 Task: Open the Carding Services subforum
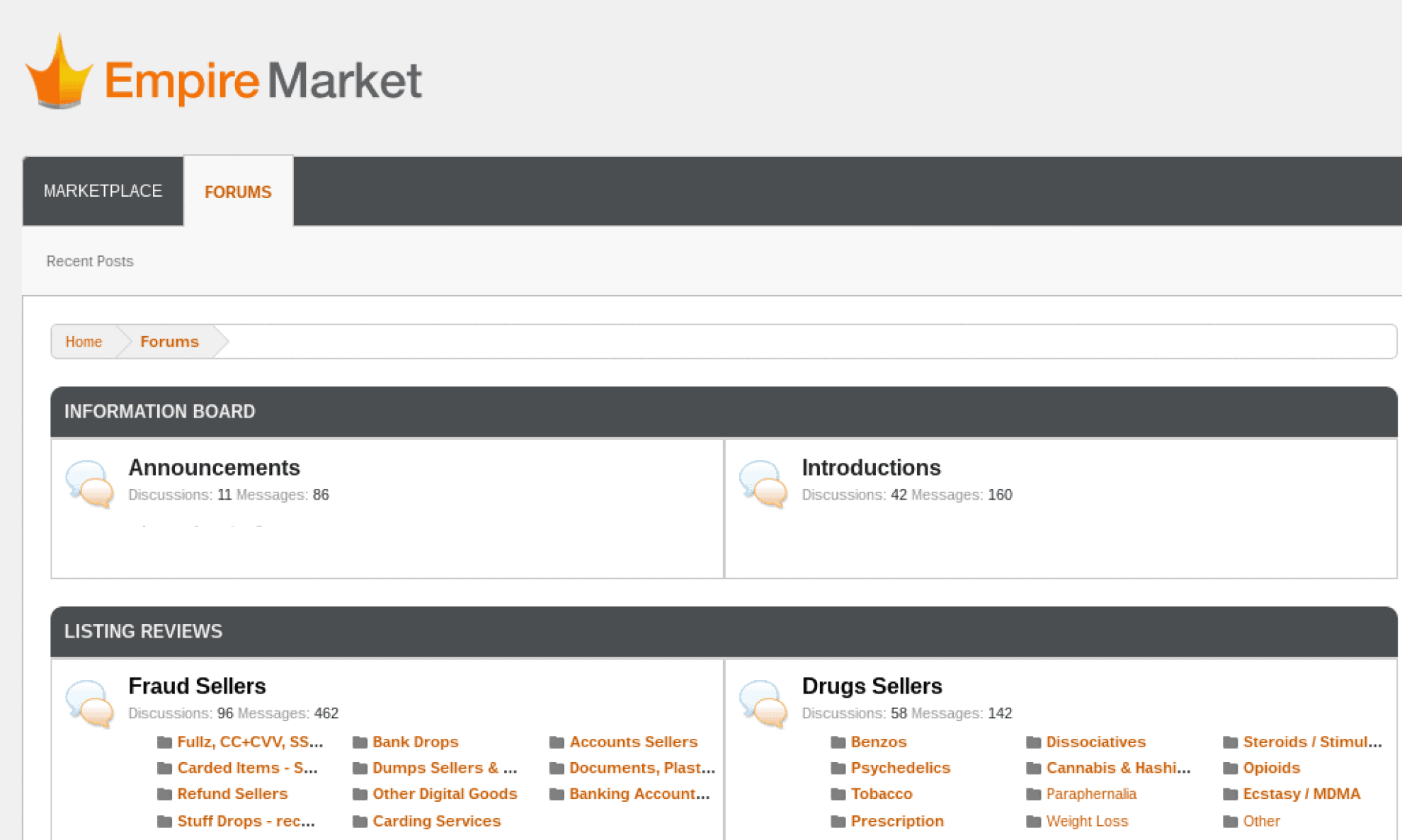(x=436, y=821)
